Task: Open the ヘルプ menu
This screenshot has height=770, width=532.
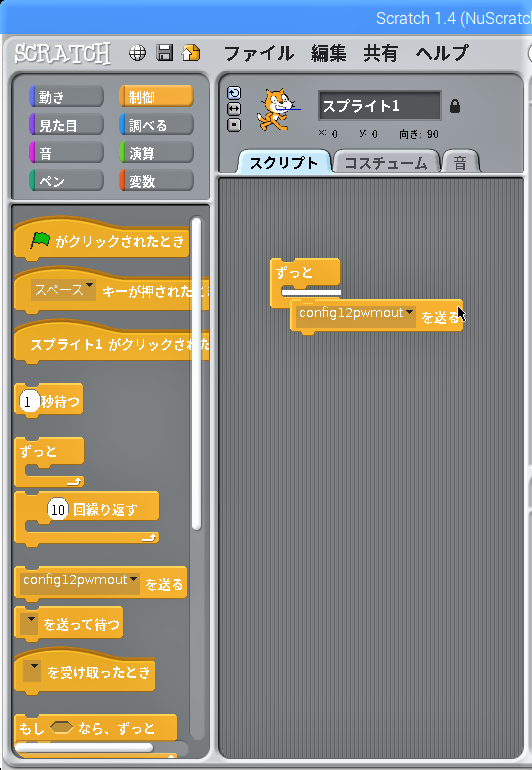Action: click(x=442, y=53)
